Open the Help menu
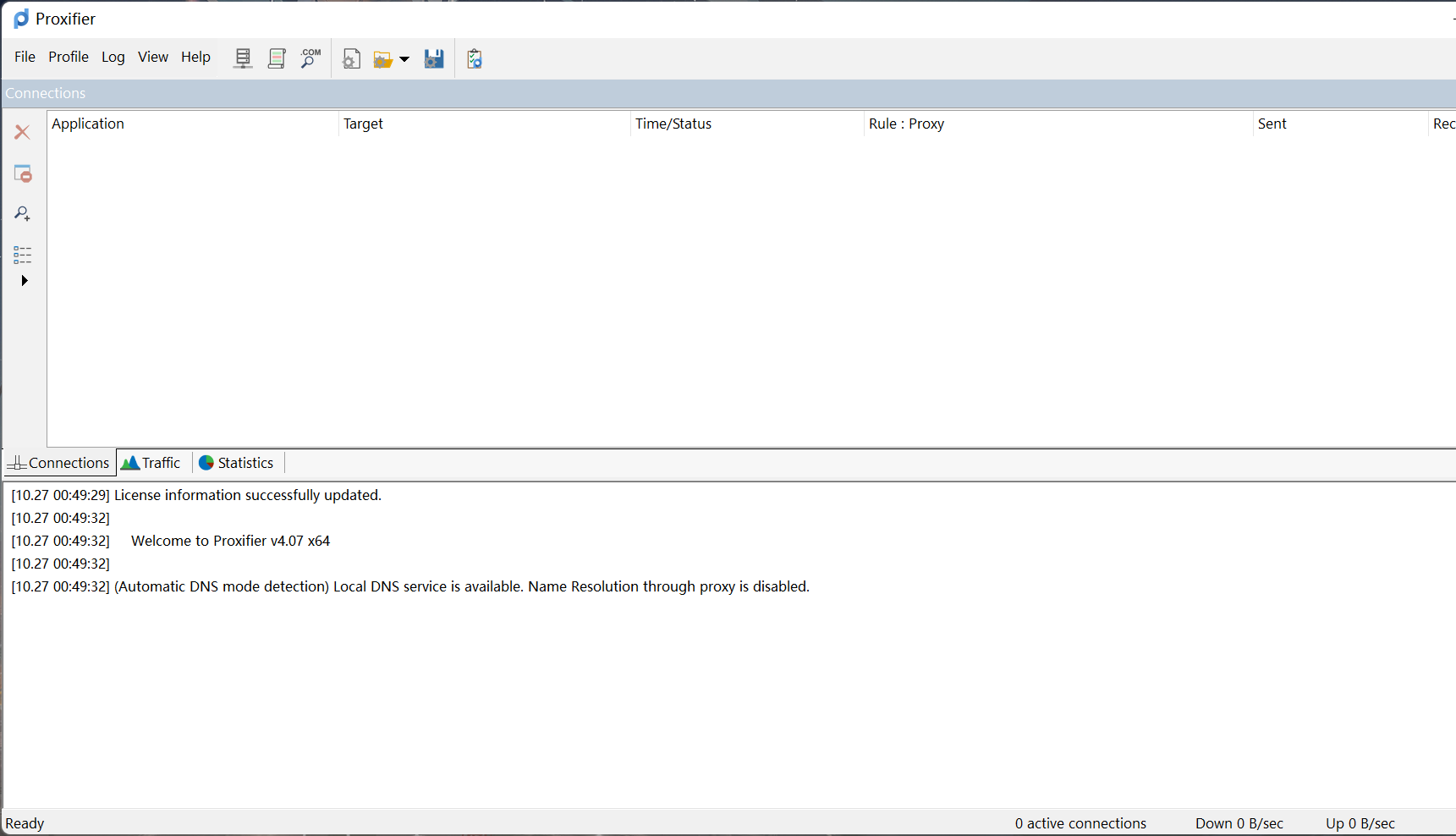The height and width of the screenshot is (836, 1456). click(x=195, y=57)
